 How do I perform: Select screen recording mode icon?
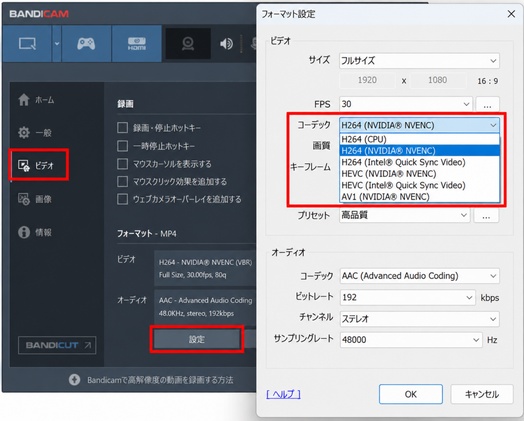click(27, 43)
